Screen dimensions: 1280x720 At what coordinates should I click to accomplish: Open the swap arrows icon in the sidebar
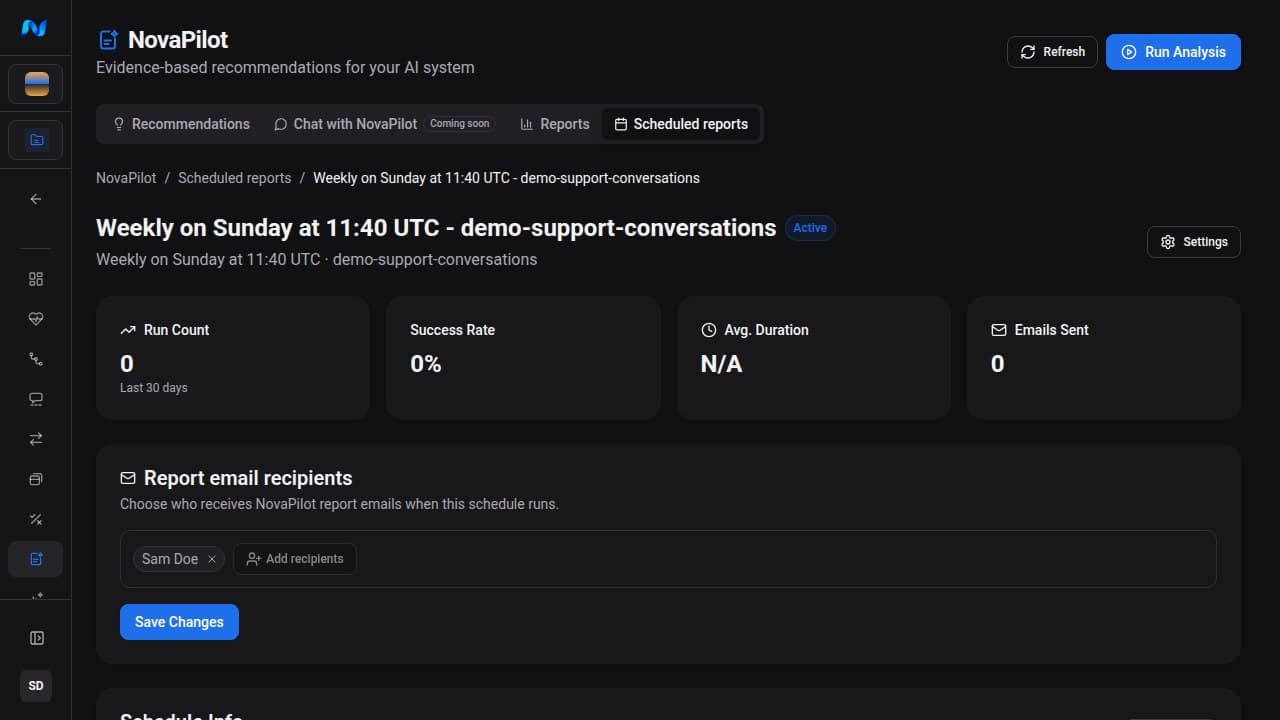tap(36, 439)
